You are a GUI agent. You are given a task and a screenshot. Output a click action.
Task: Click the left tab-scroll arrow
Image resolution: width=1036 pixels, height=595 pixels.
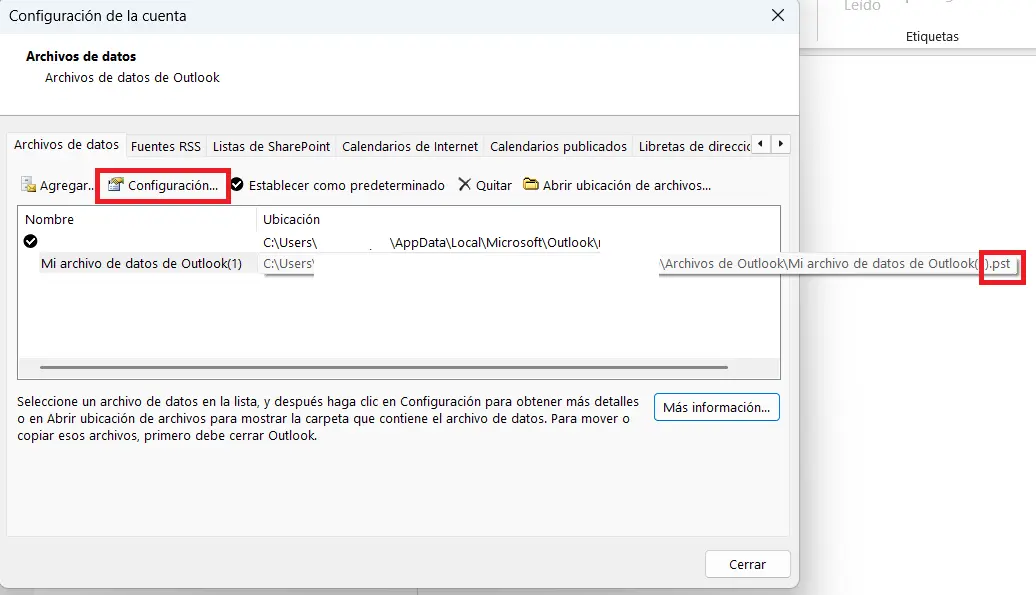click(x=762, y=144)
